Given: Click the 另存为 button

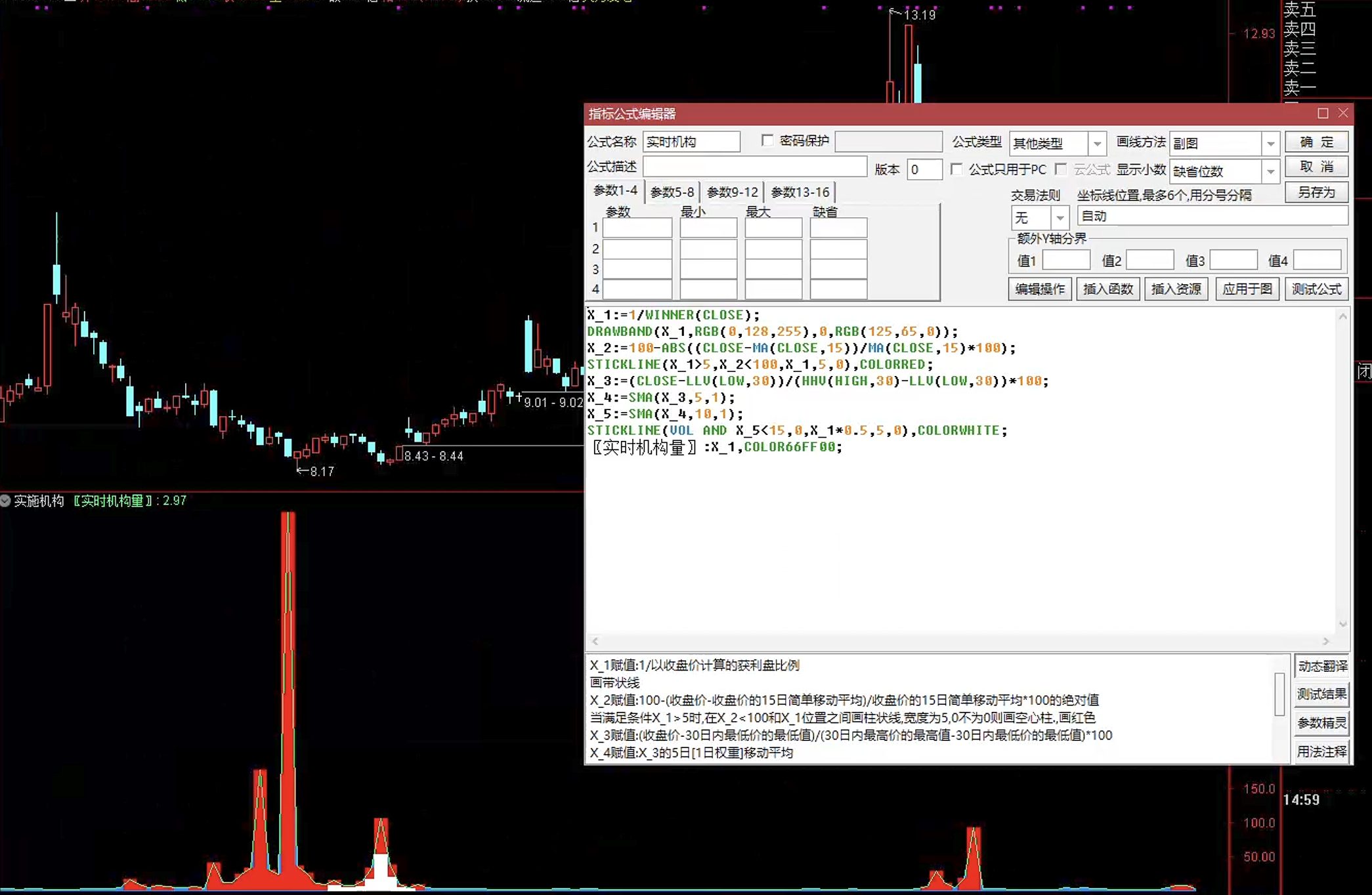Looking at the screenshot, I should (x=1317, y=192).
